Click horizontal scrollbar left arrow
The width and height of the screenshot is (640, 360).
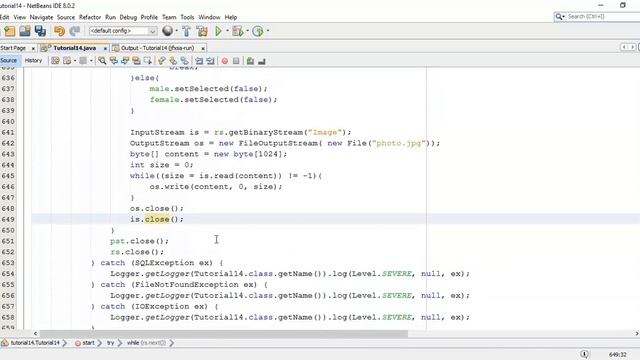[36, 333]
